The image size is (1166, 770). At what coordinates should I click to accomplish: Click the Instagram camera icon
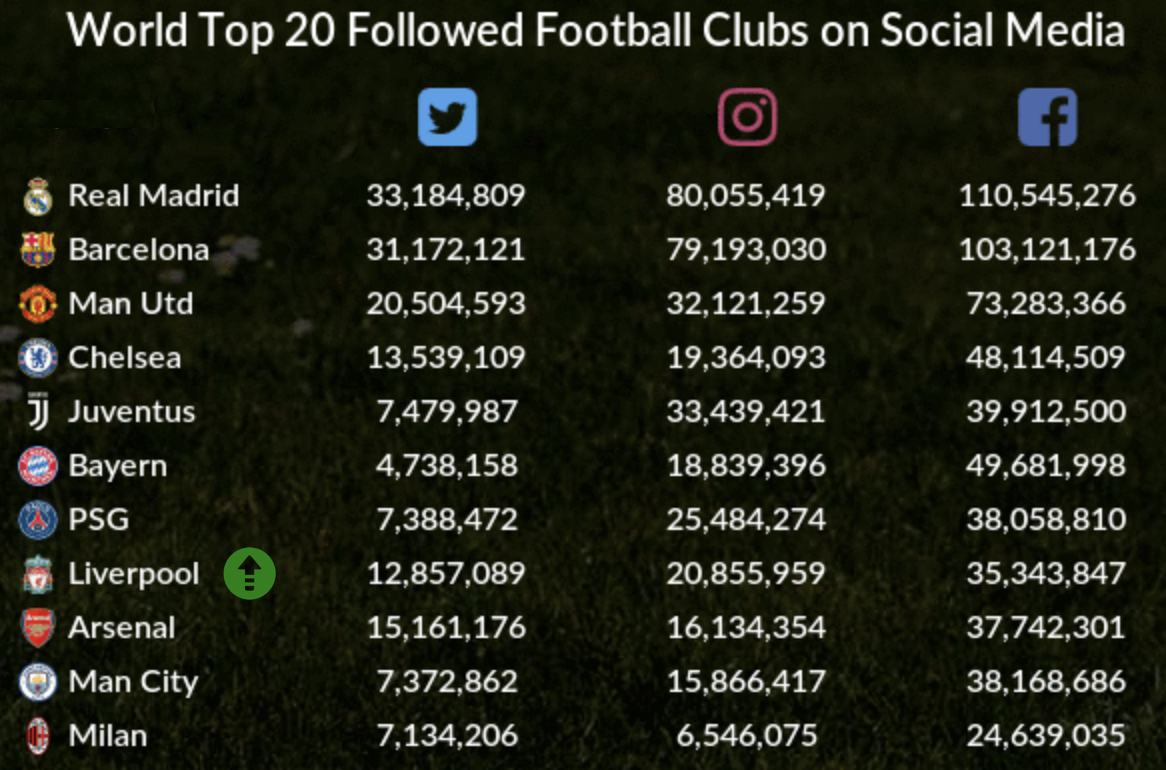point(747,117)
